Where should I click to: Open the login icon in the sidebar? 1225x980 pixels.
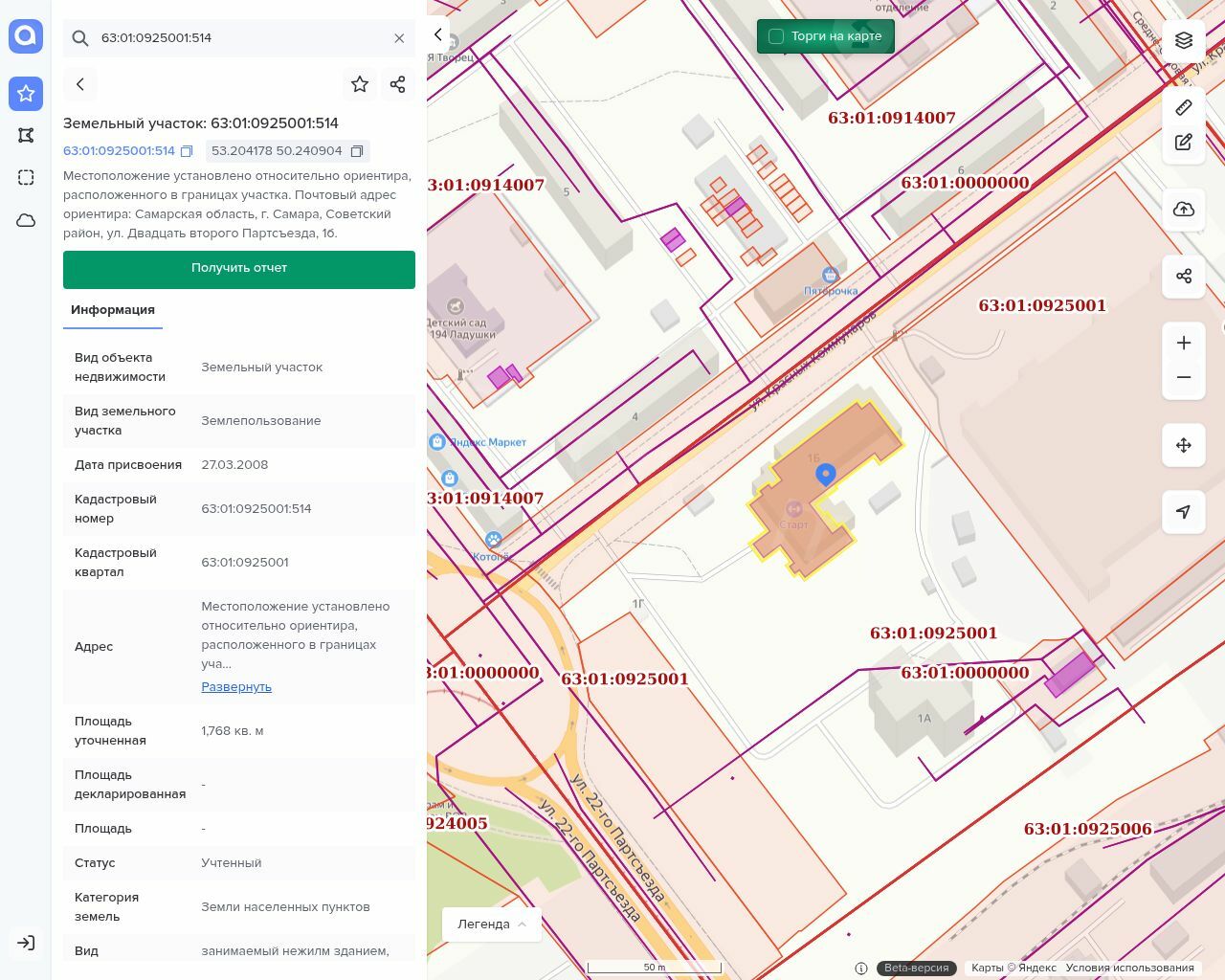point(26,943)
